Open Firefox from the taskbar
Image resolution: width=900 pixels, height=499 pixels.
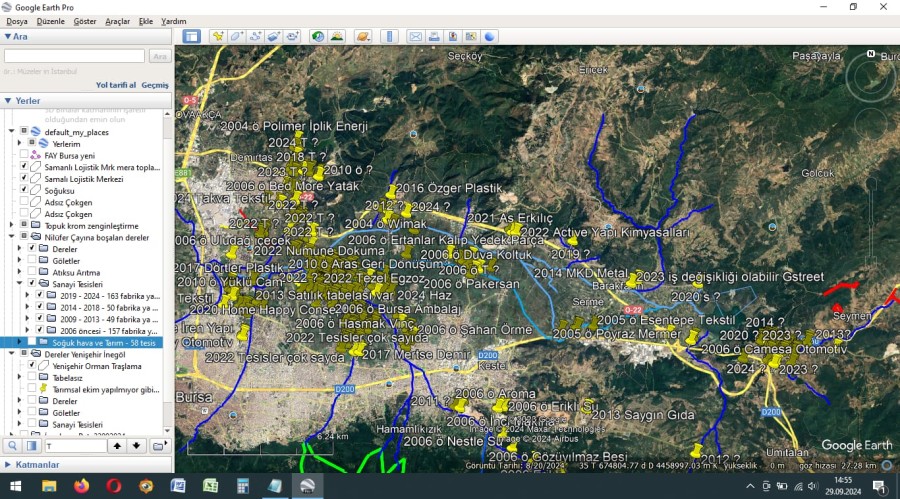(82, 486)
